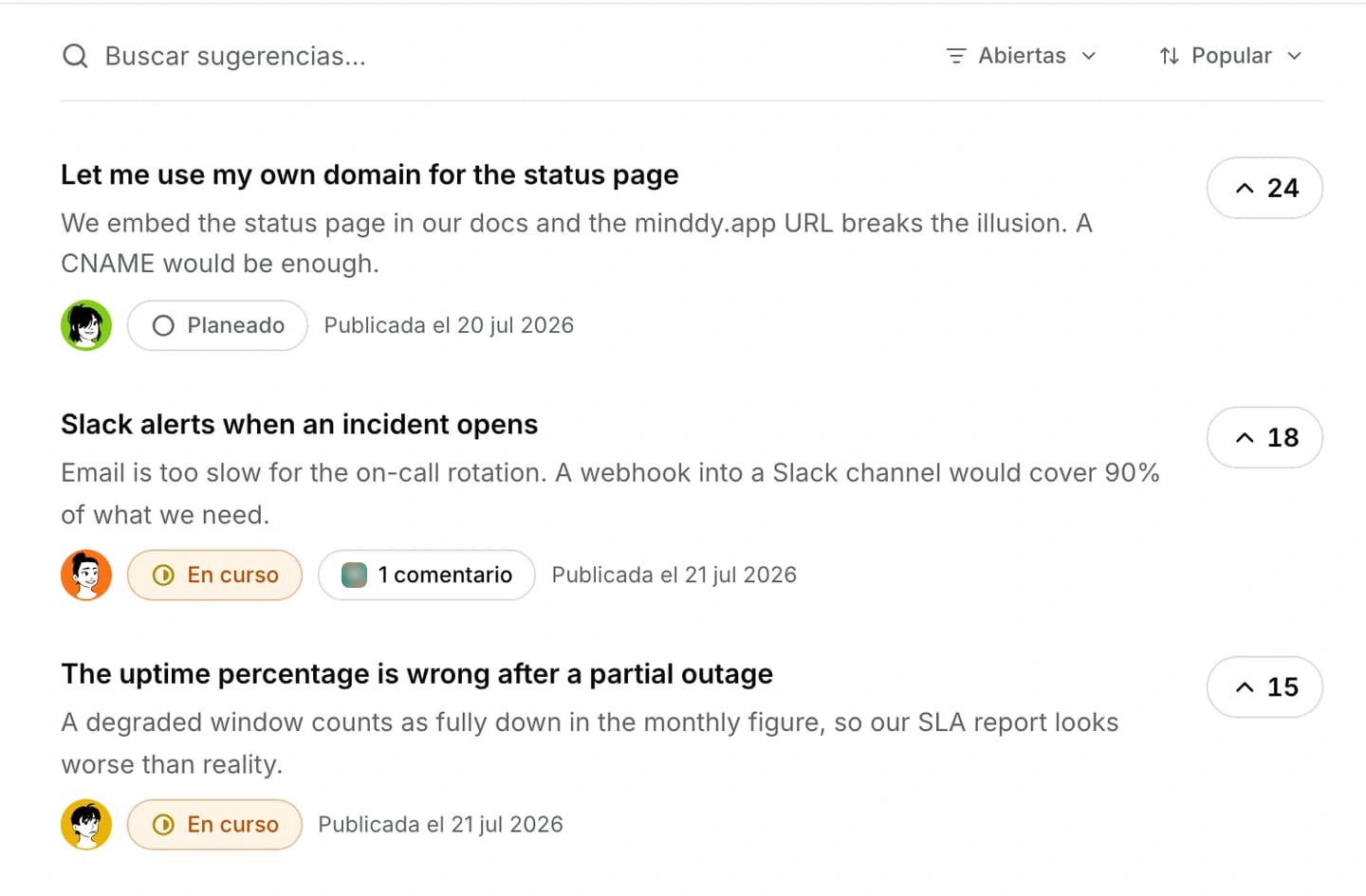Click Slack suggestion's 'Publicada el 21 jul 2026' date

[674, 575]
